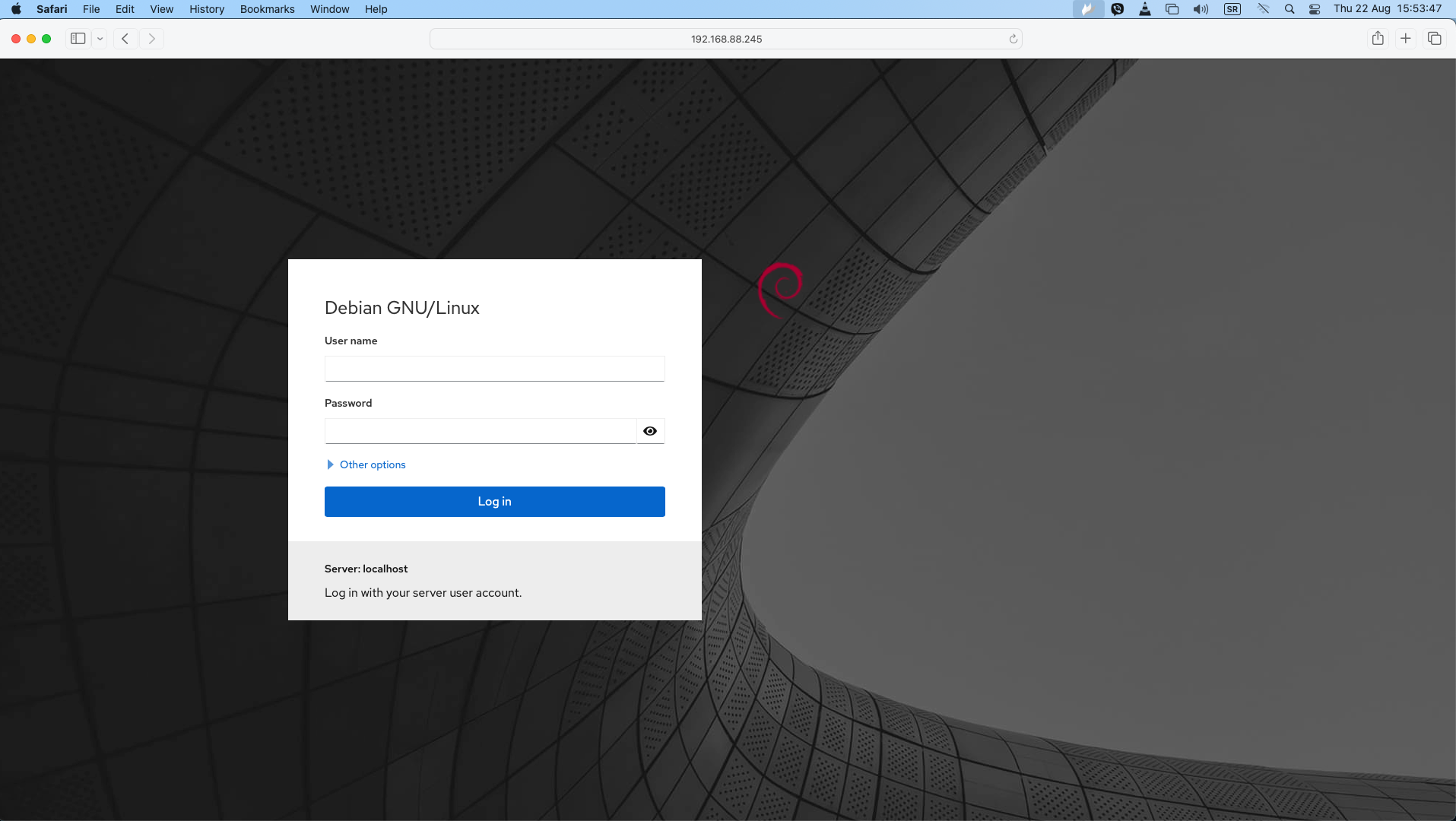
Task: Go back with the back arrow
Action: [125, 39]
